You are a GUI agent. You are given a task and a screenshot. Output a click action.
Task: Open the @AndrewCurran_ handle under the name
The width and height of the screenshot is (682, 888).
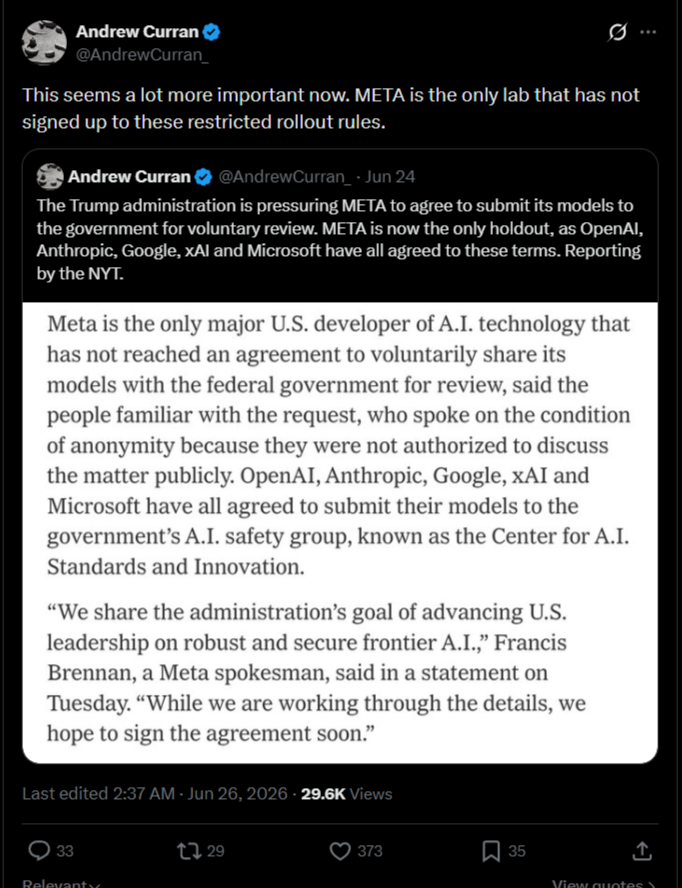pos(142,55)
